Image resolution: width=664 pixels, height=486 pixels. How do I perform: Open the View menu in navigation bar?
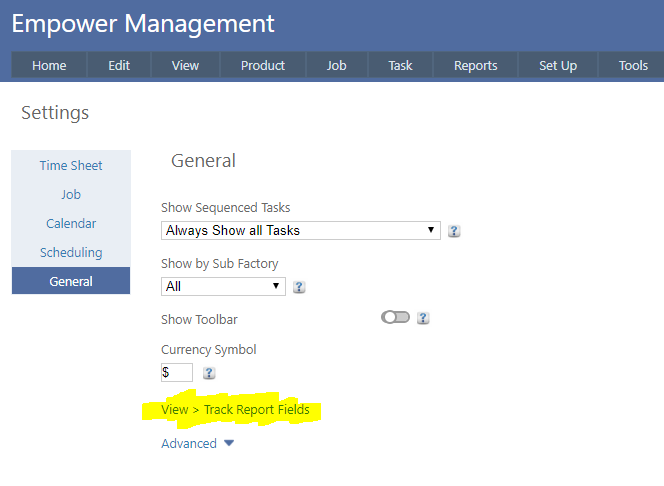[185, 65]
